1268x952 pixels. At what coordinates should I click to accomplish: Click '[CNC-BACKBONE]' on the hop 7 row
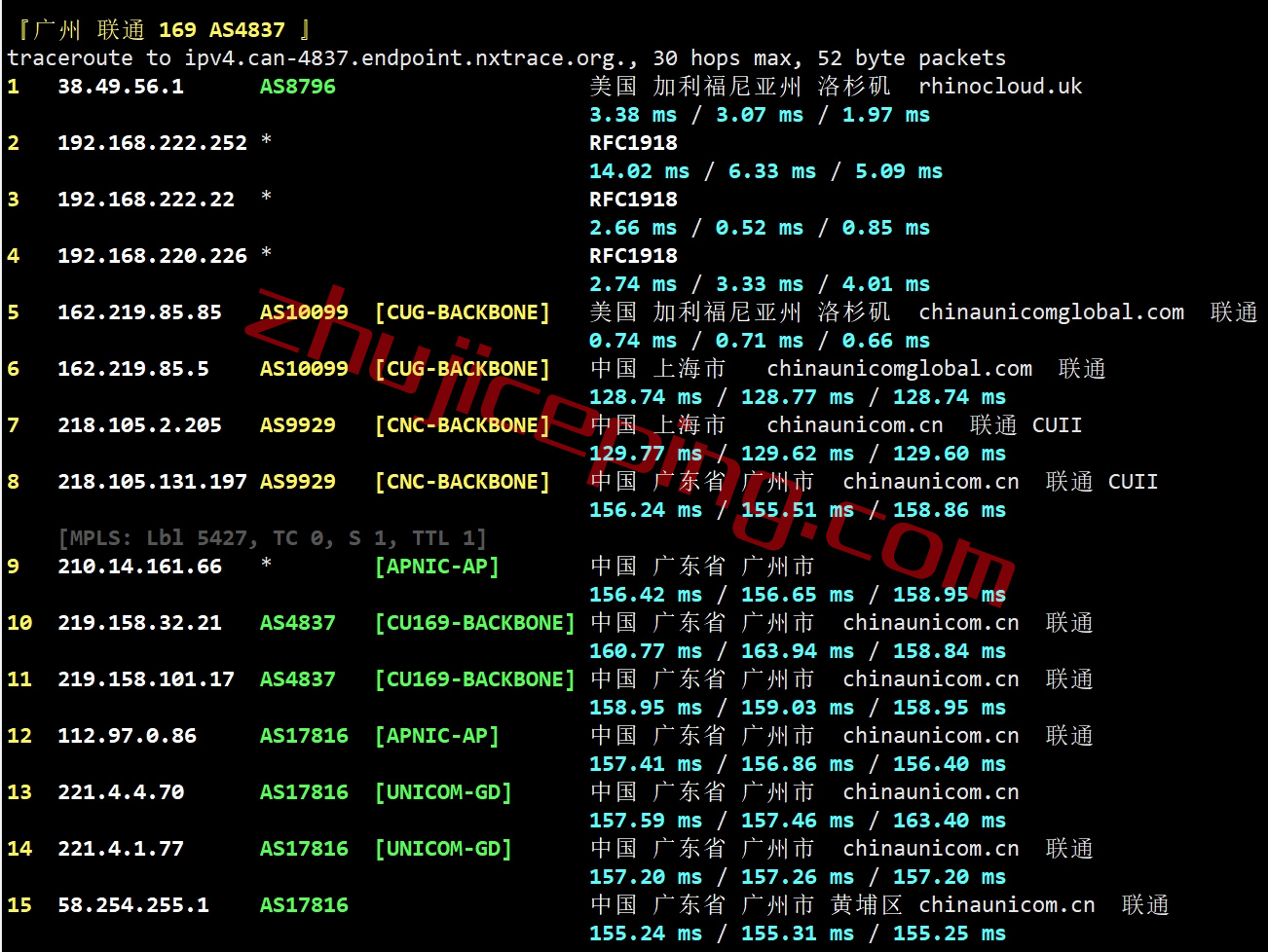463,425
